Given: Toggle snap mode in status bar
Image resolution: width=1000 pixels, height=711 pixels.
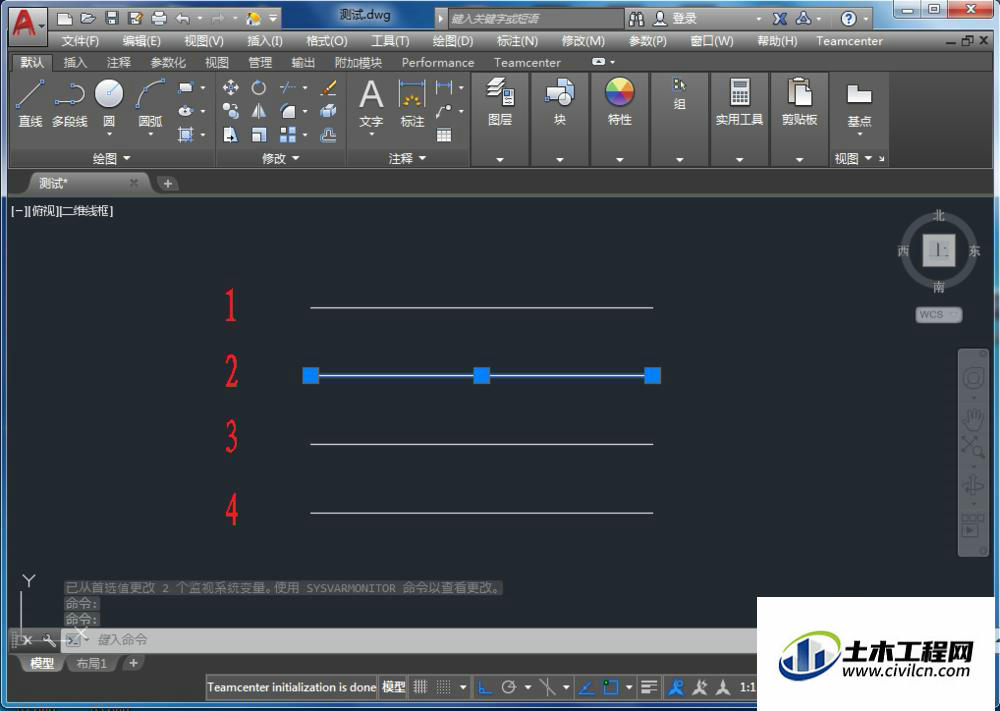Looking at the screenshot, I should pyautogui.click(x=443, y=687).
